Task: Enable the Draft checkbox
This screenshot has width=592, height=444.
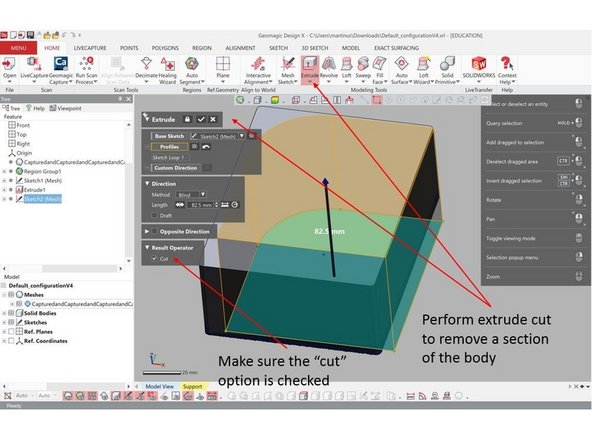Action: tap(154, 216)
